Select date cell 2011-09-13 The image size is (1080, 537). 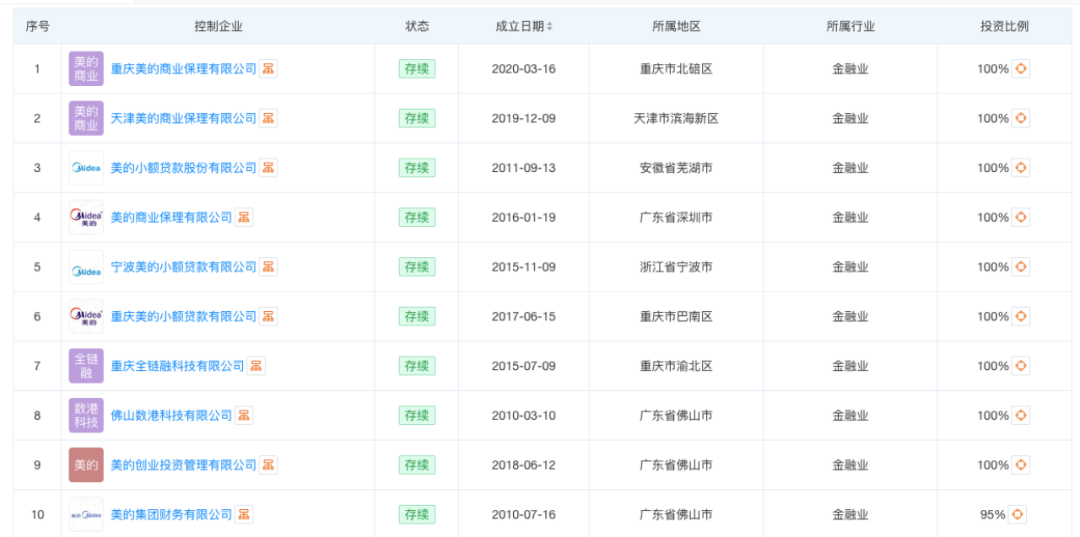523,168
